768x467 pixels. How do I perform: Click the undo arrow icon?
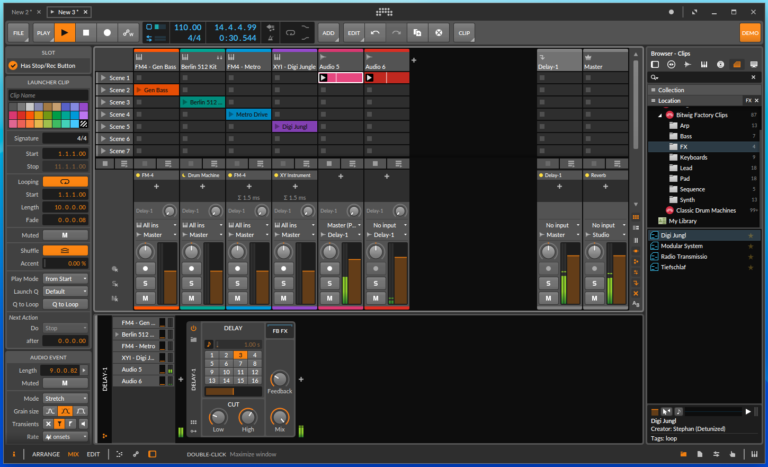[x=375, y=33]
